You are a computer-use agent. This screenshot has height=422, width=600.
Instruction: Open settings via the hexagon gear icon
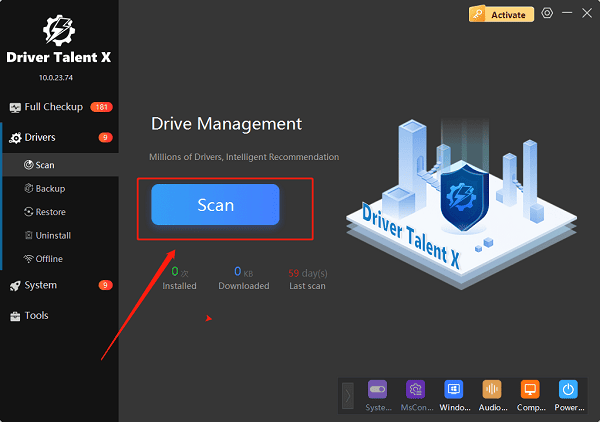[x=547, y=14]
